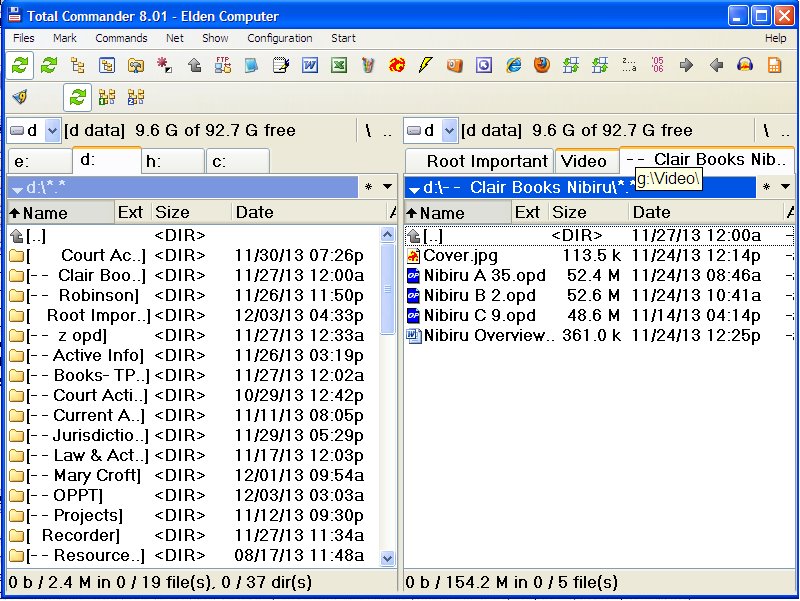Image resolution: width=800 pixels, height=601 pixels.
Task: Click the '05 '06 date sort icon
Action: click(658, 65)
